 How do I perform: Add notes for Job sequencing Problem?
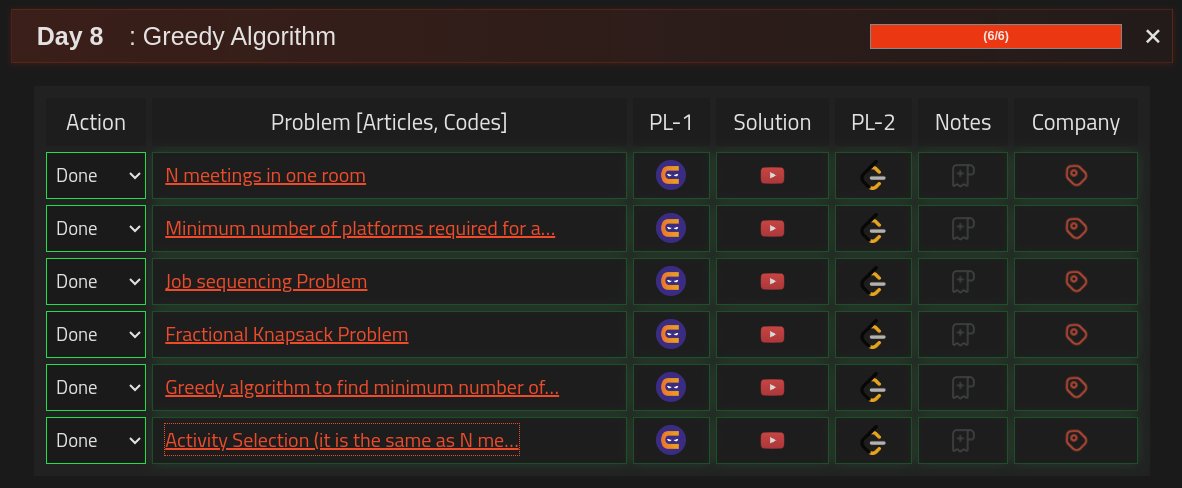point(963,281)
